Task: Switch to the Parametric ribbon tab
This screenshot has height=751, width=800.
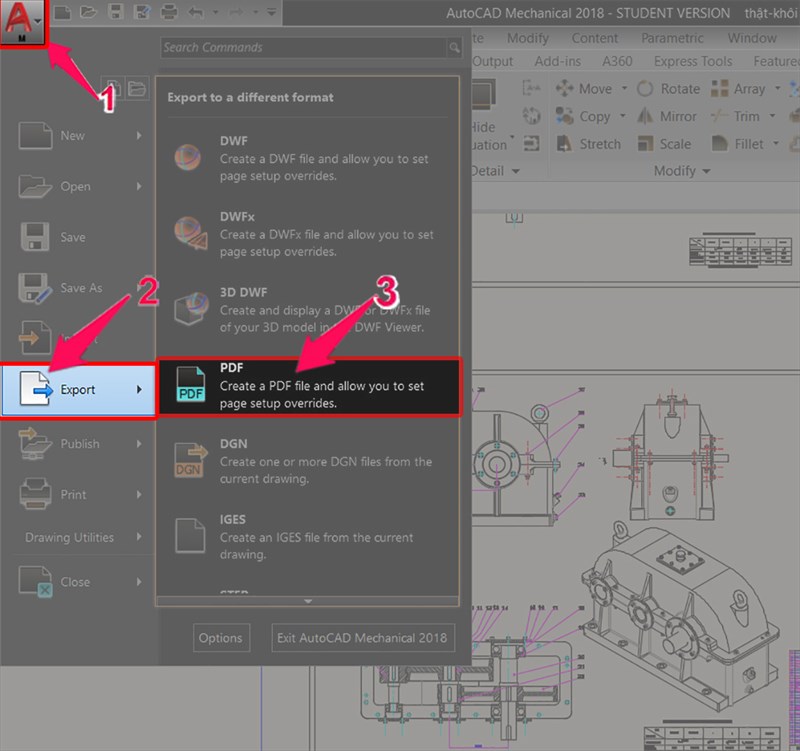Action: (x=672, y=38)
